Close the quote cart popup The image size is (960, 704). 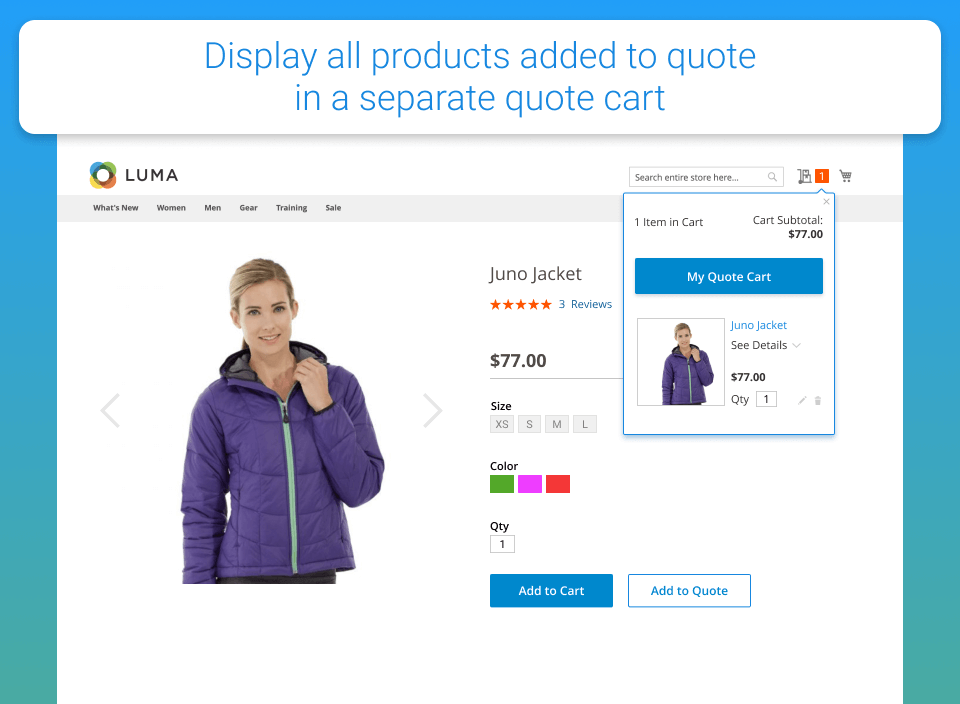coord(826,201)
